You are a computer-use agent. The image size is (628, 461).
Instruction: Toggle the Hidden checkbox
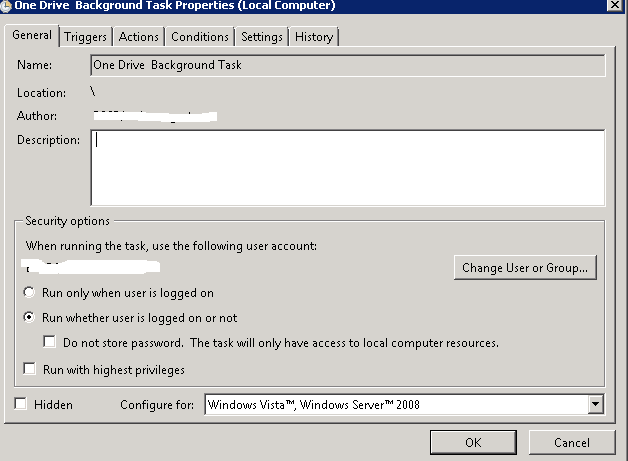pyautogui.click(x=22, y=404)
